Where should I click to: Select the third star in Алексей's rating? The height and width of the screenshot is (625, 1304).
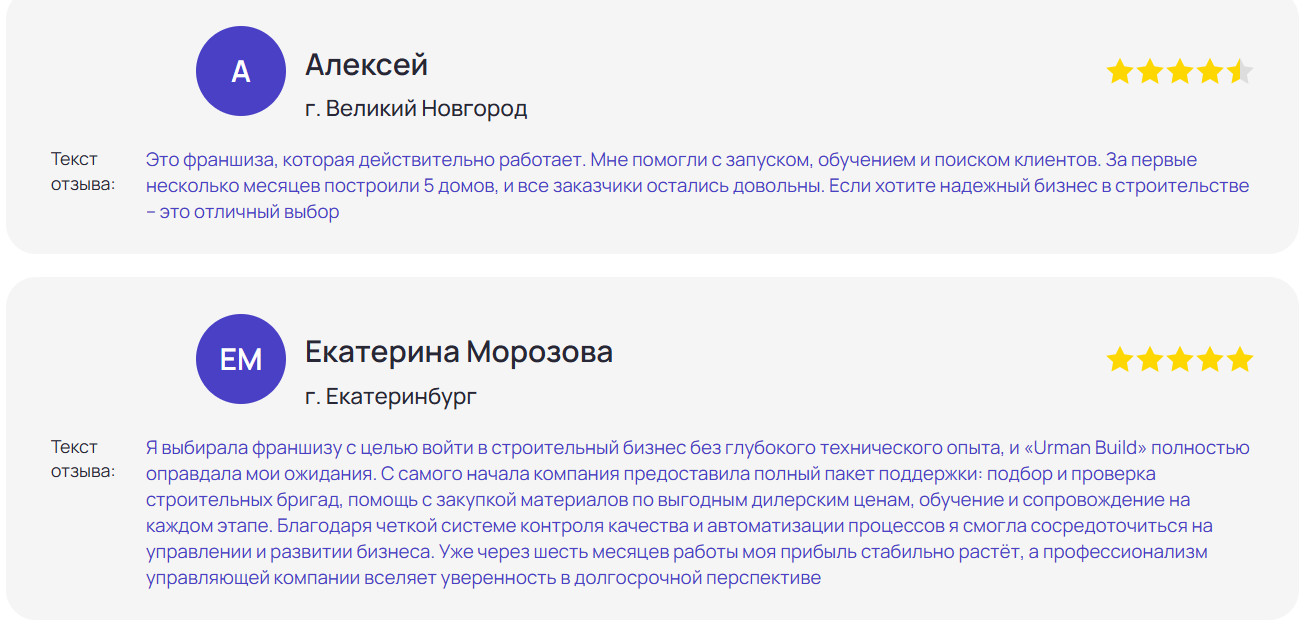pyautogui.click(x=1180, y=72)
